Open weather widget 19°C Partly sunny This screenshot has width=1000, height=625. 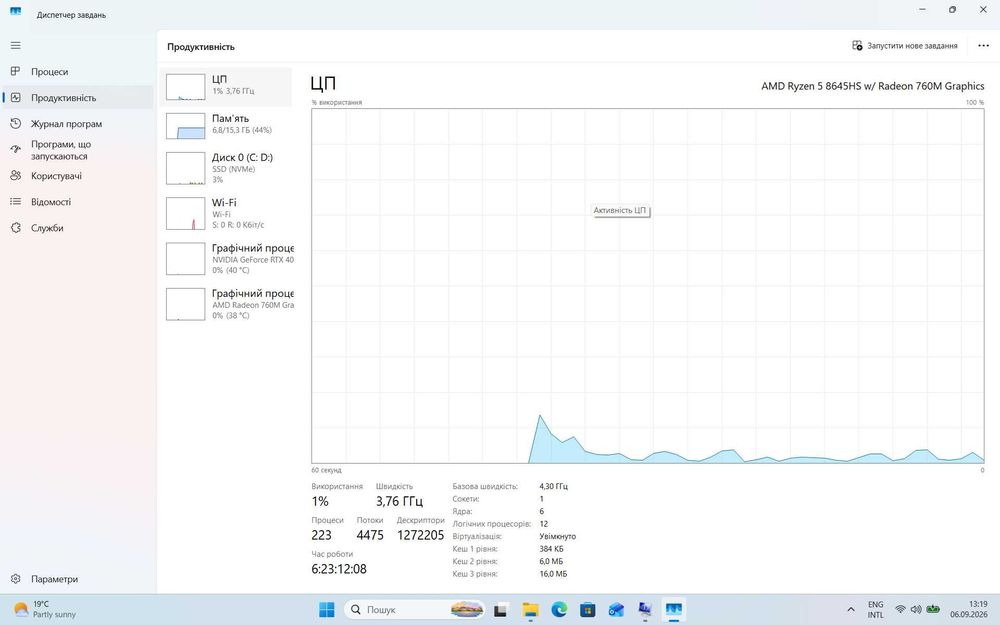coord(45,610)
